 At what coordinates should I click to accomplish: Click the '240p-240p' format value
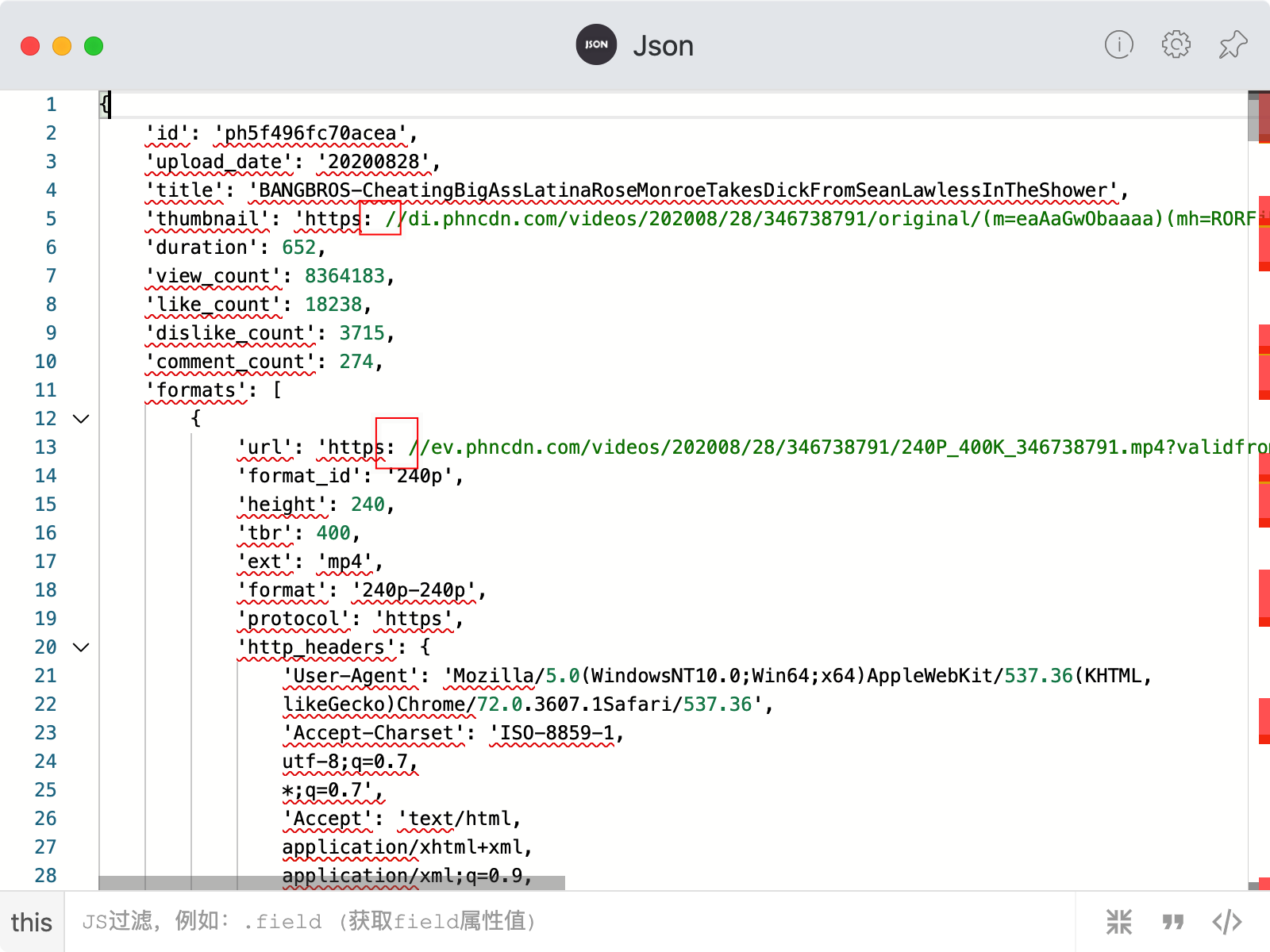(414, 590)
